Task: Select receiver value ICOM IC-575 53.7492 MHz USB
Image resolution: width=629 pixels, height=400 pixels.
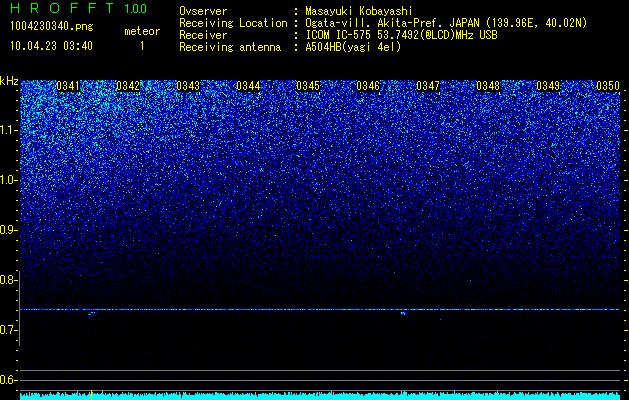Action: pyautogui.click(x=401, y=35)
